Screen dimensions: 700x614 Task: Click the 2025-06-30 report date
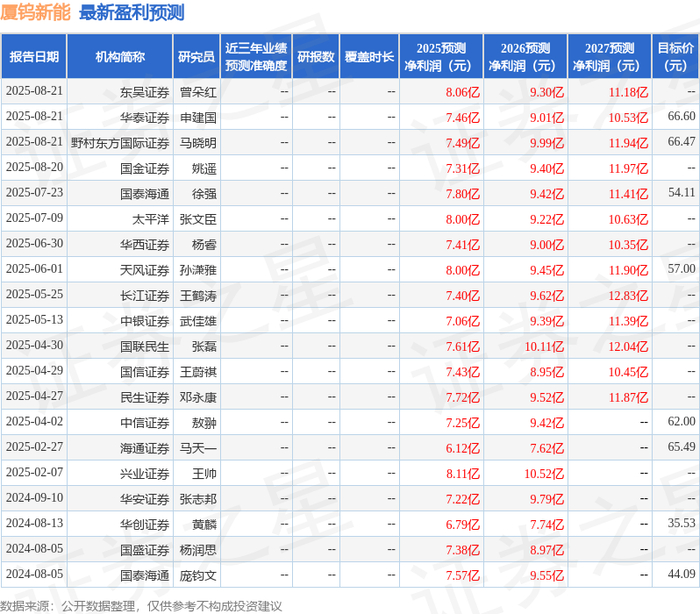tap(34, 243)
